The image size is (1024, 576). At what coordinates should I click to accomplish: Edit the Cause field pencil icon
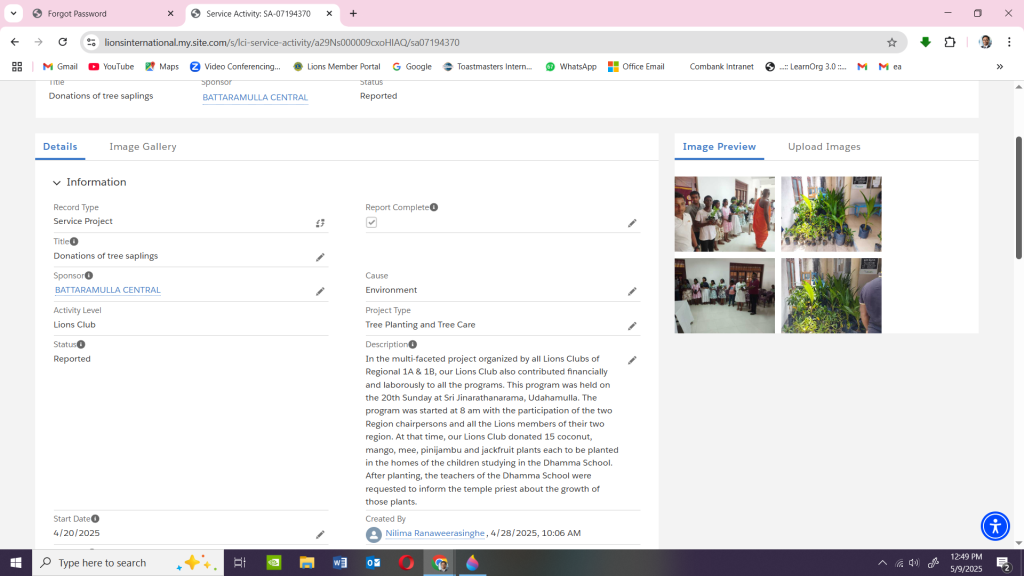point(632,291)
